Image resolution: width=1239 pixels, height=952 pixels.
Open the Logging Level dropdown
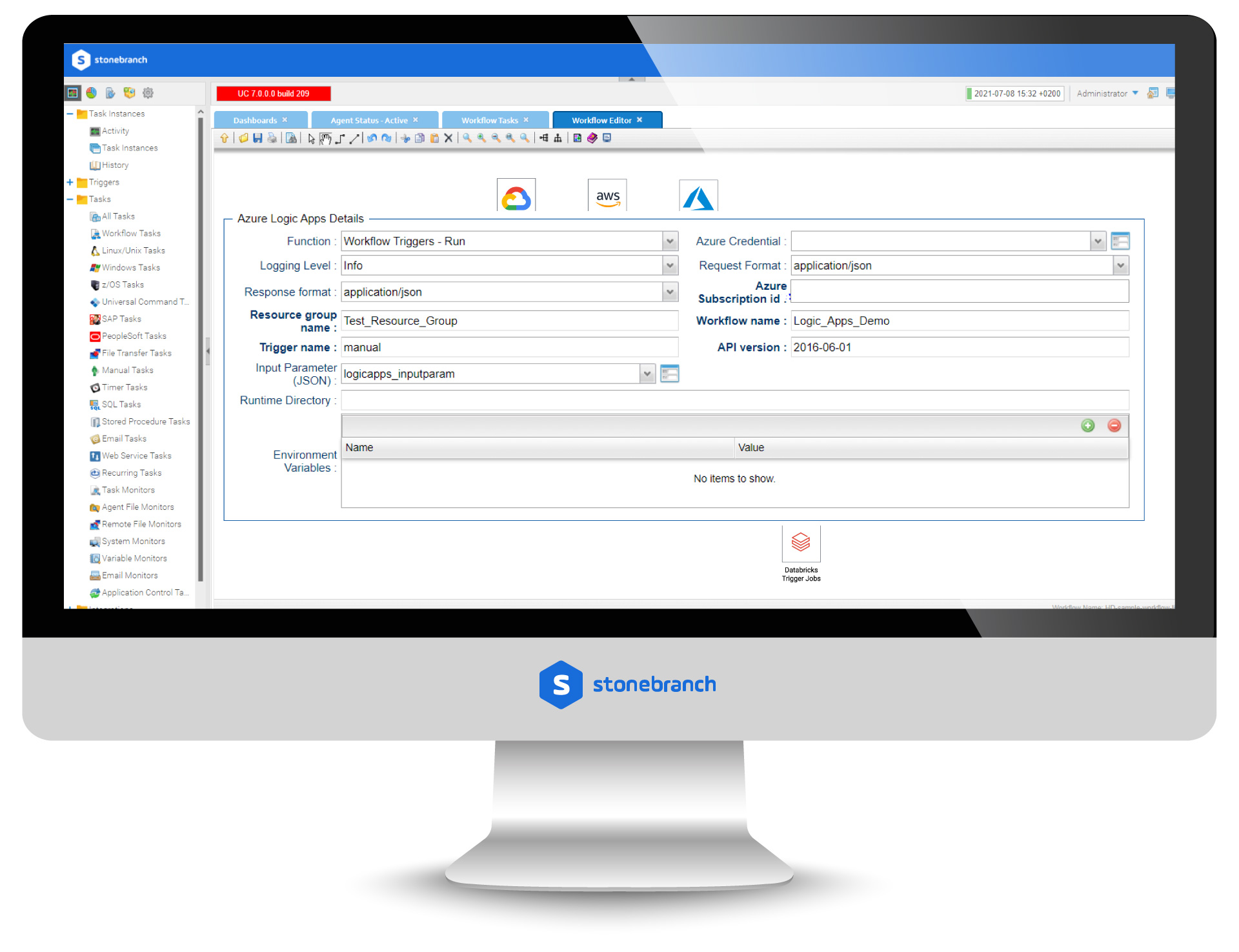(x=670, y=266)
